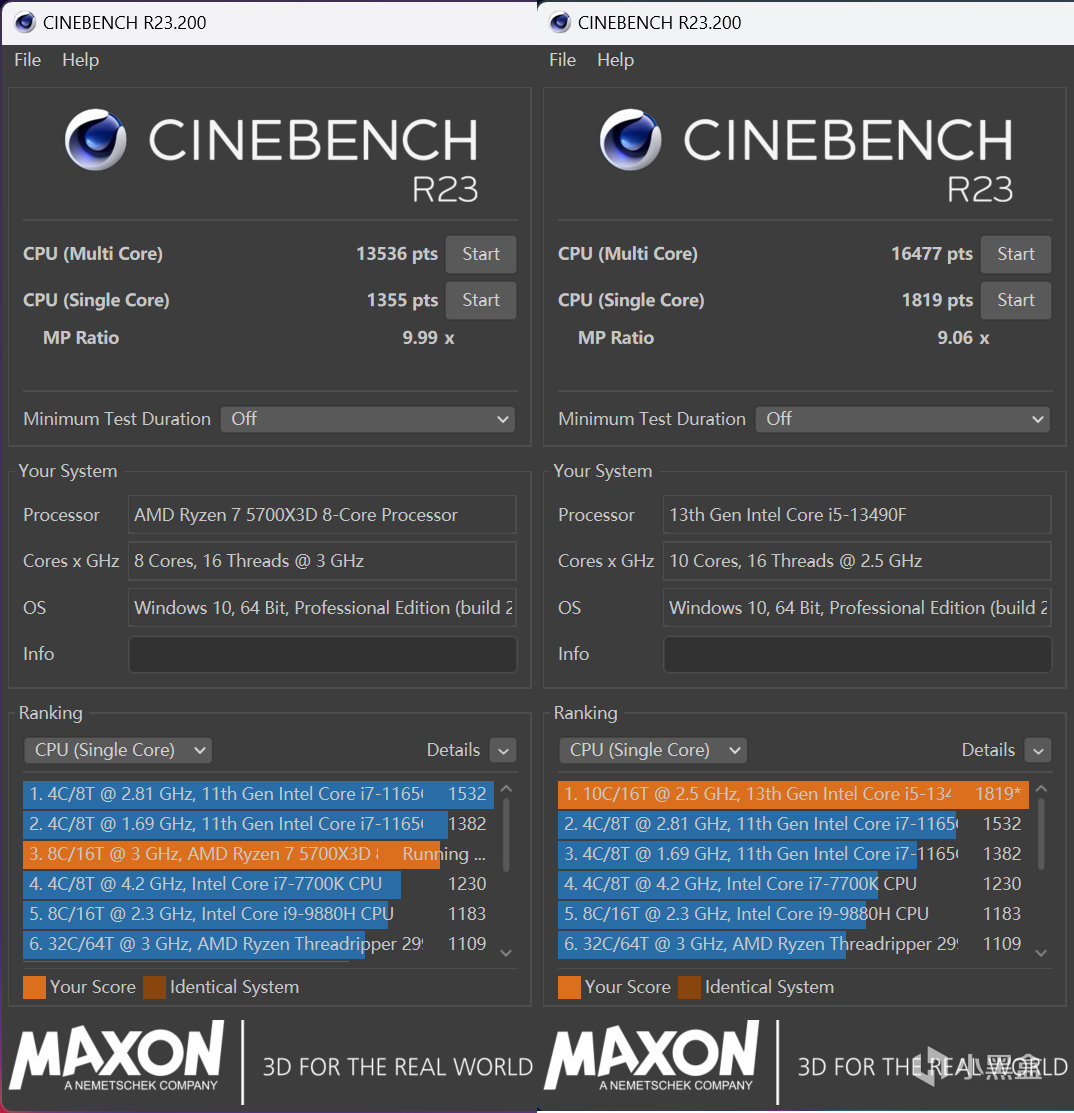Select left ranking row 2, score 1382
Screen dimensions: 1074x1113
pos(258,824)
